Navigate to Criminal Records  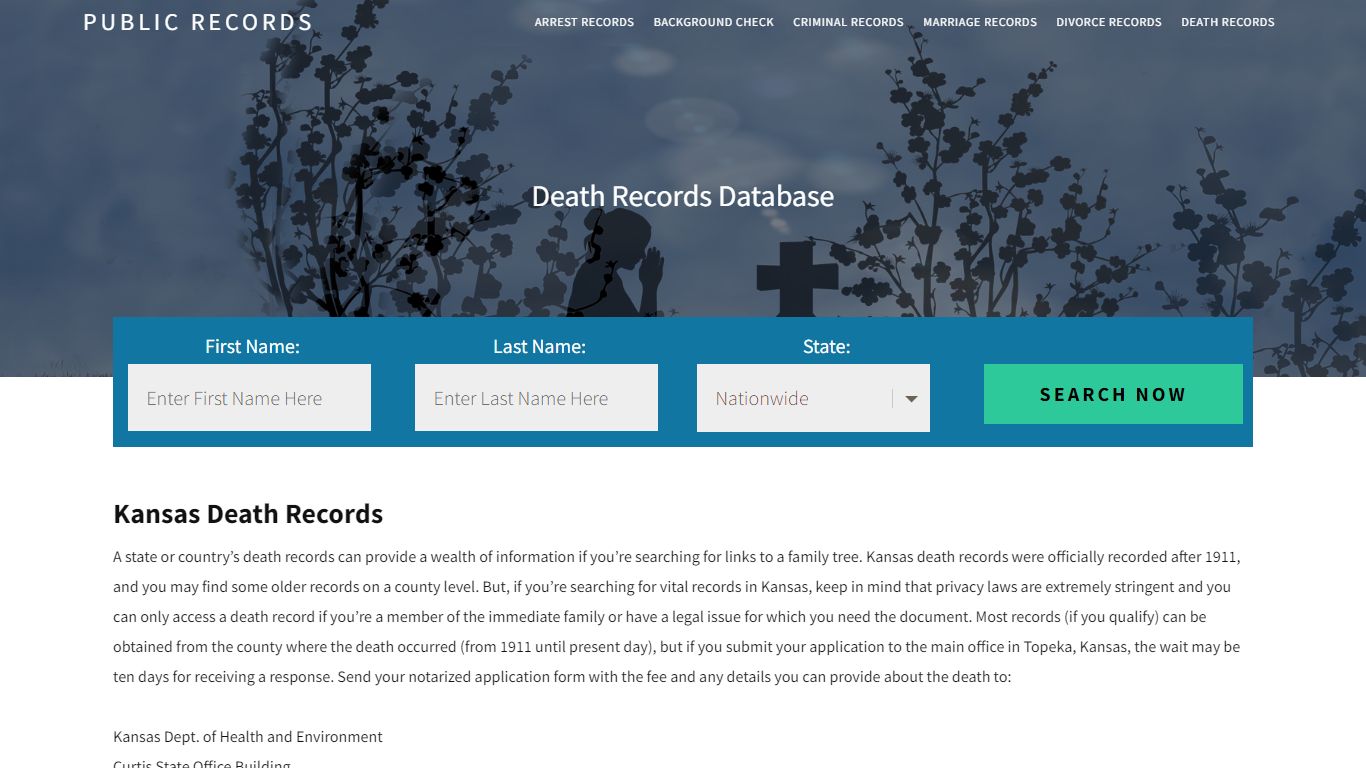click(x=848, y=22)
